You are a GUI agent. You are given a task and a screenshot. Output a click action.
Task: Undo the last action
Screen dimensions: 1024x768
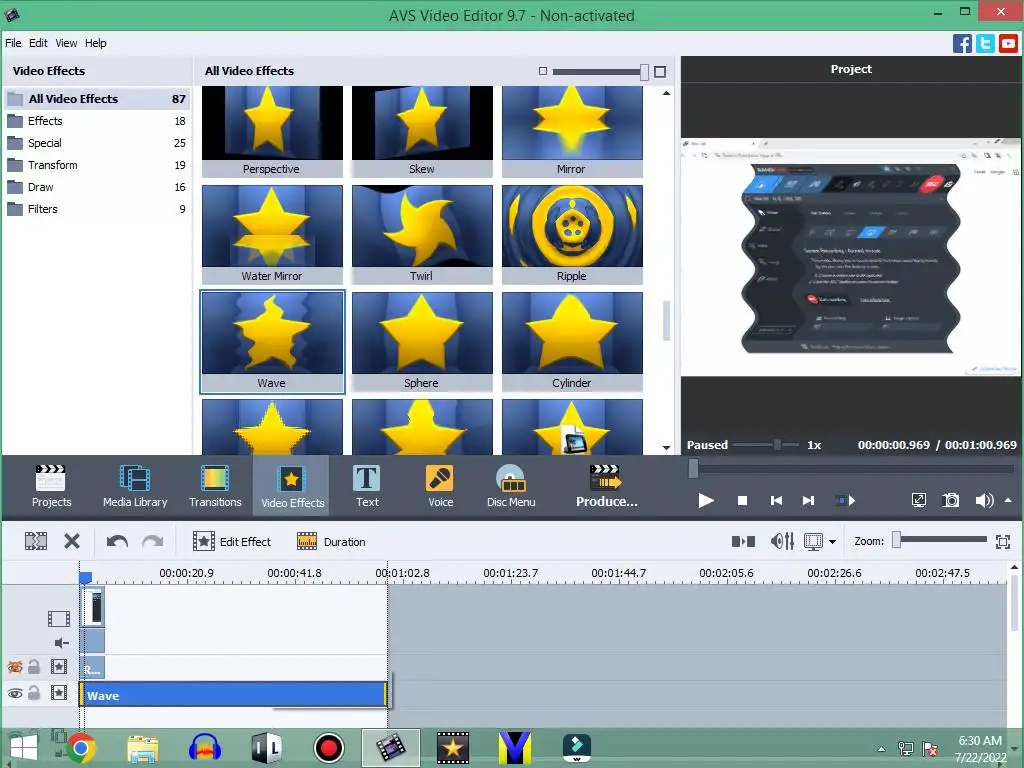(117, 541)
